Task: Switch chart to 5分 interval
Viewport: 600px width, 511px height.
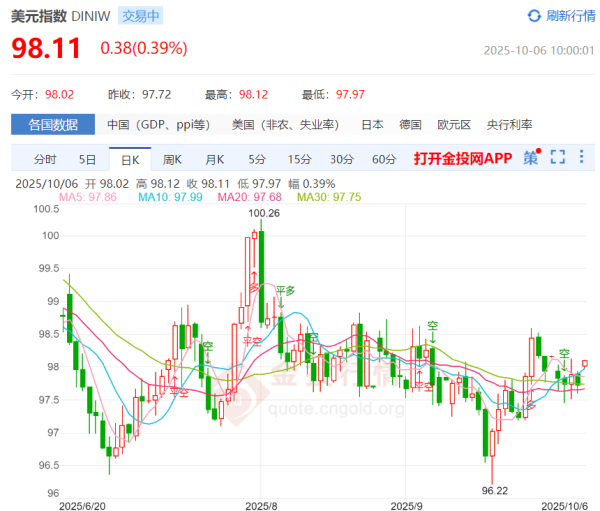Action: [x=257, y=159]
